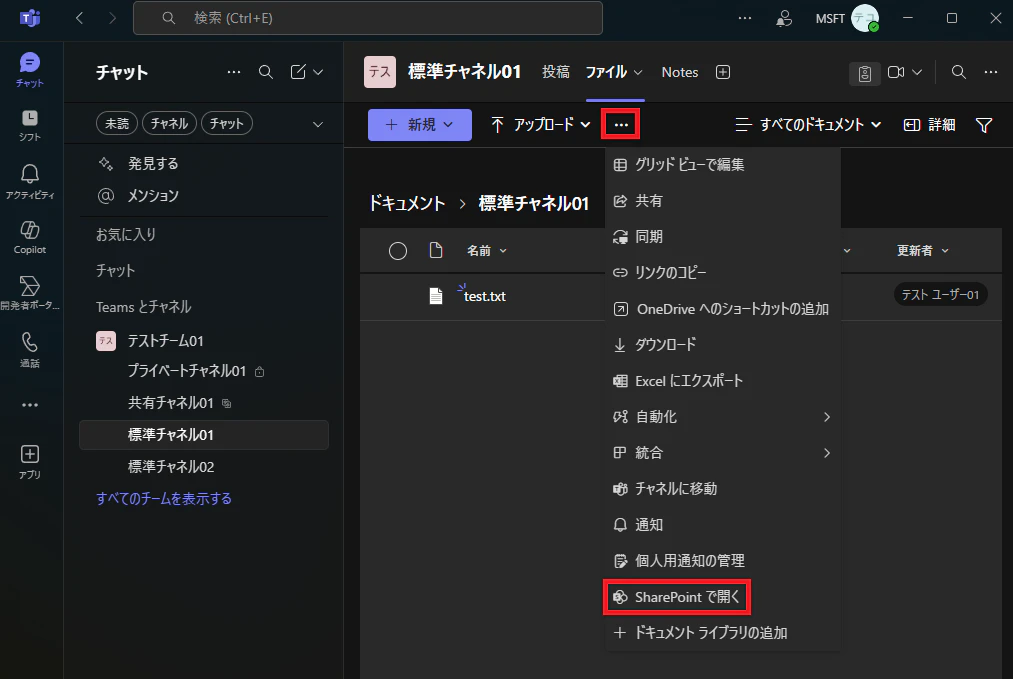
Task: Click the search box 検索 (Ctrl+E)
Action: (x=368, y=18)
